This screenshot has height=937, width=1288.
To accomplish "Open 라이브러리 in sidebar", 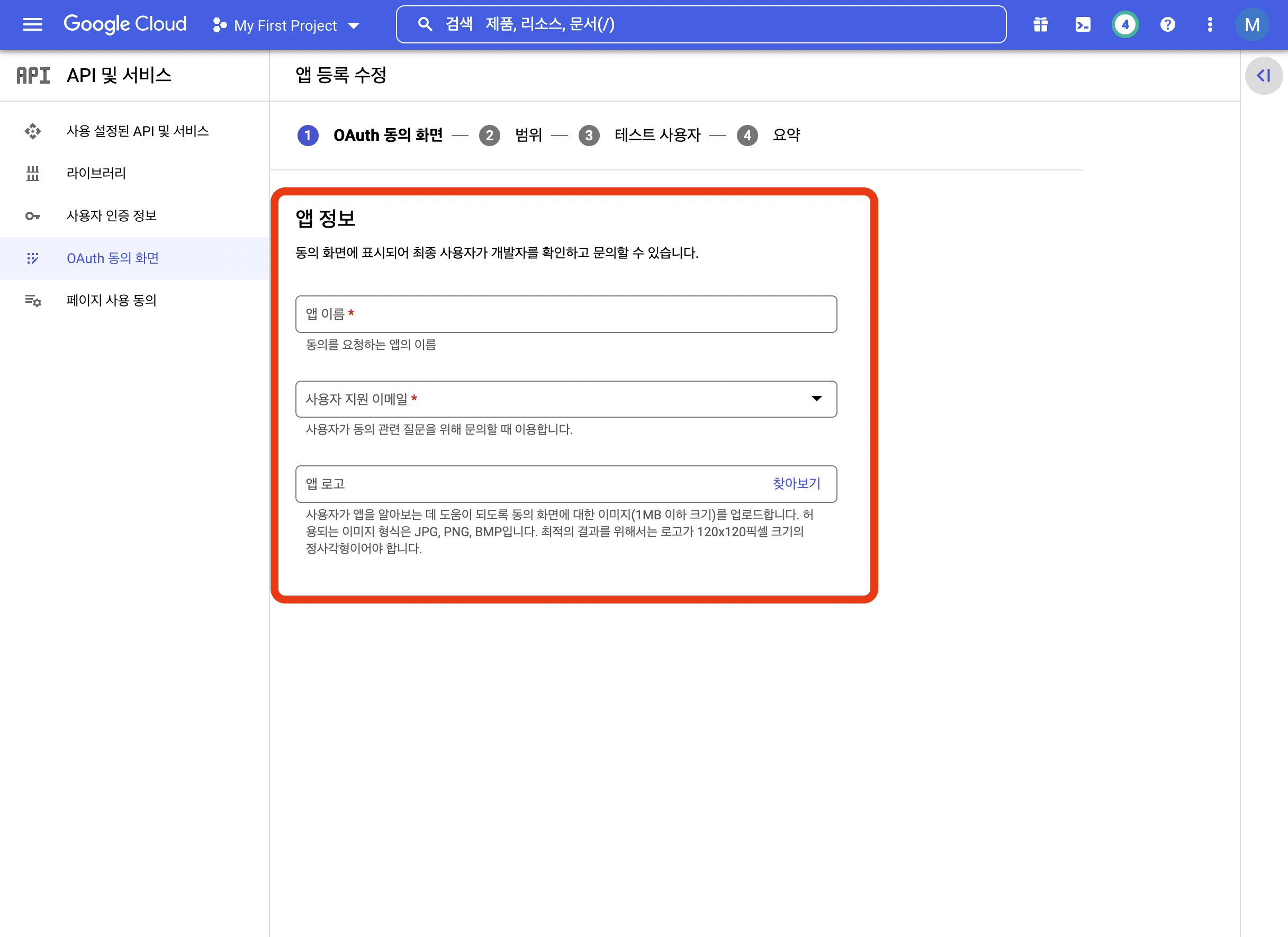I will 96,173.
